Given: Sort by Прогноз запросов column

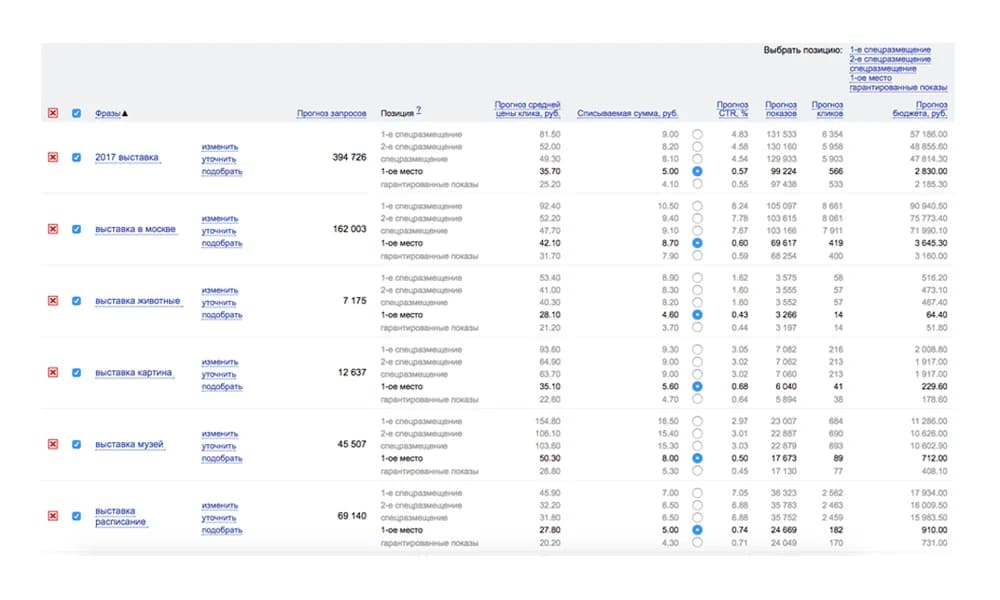Looking at the screenshot, I should 332,113.
